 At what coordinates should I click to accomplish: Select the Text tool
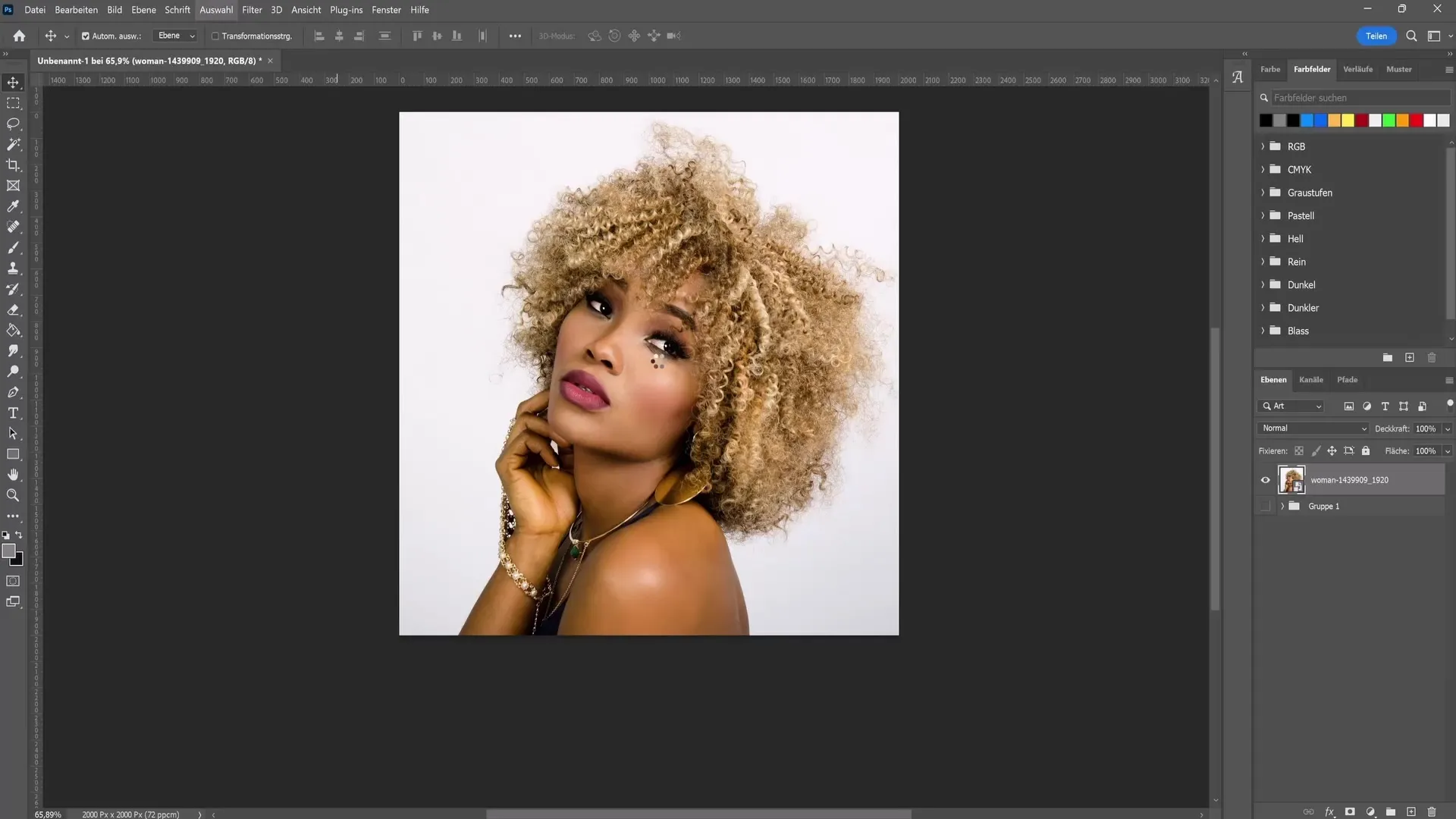14,413
